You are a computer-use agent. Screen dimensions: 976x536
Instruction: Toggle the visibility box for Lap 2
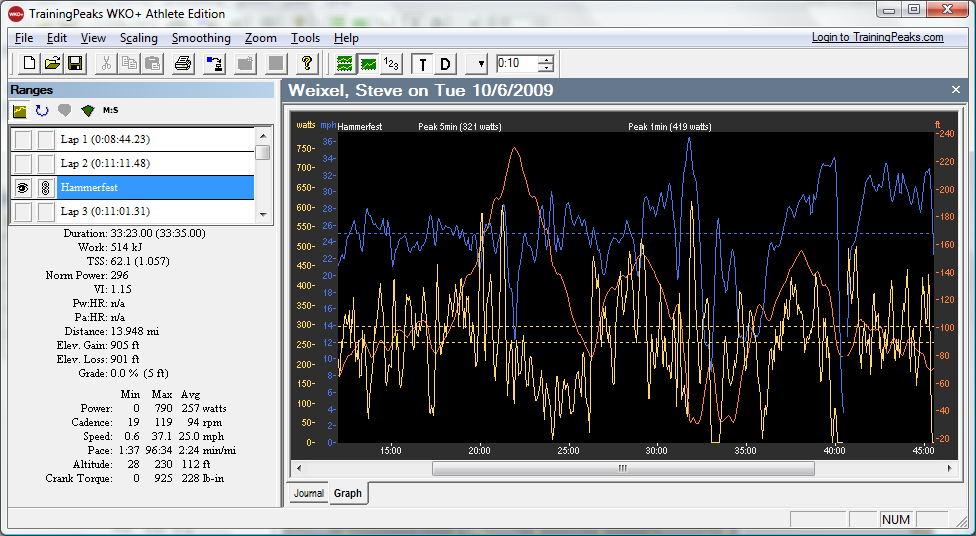click(23, 164)
